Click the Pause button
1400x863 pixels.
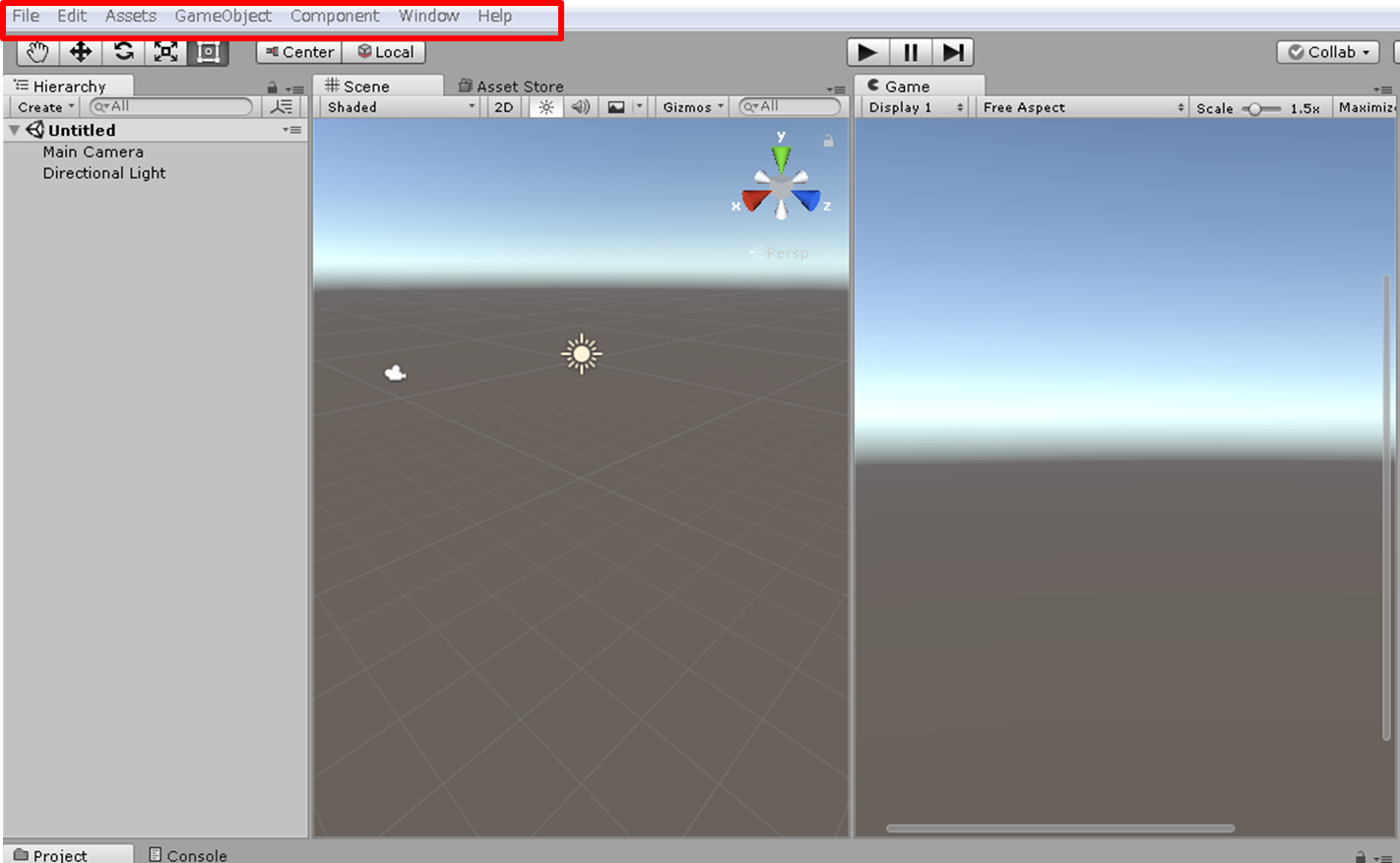(911, 52)
